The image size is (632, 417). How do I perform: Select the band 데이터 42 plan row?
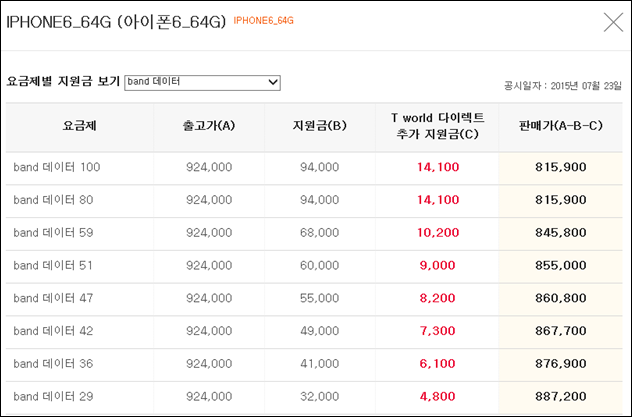(x=314, y=331)
